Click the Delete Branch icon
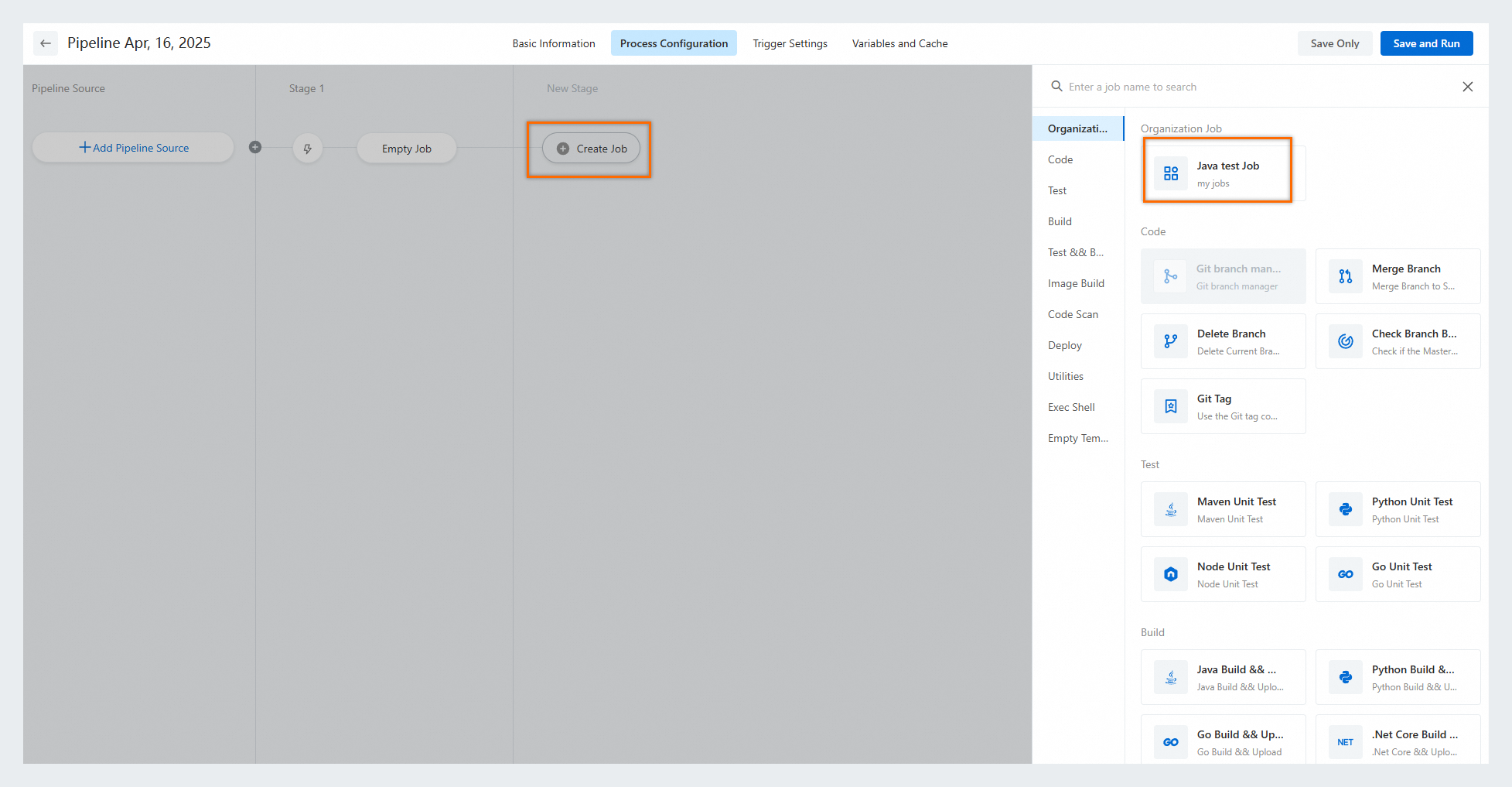 1171,341
